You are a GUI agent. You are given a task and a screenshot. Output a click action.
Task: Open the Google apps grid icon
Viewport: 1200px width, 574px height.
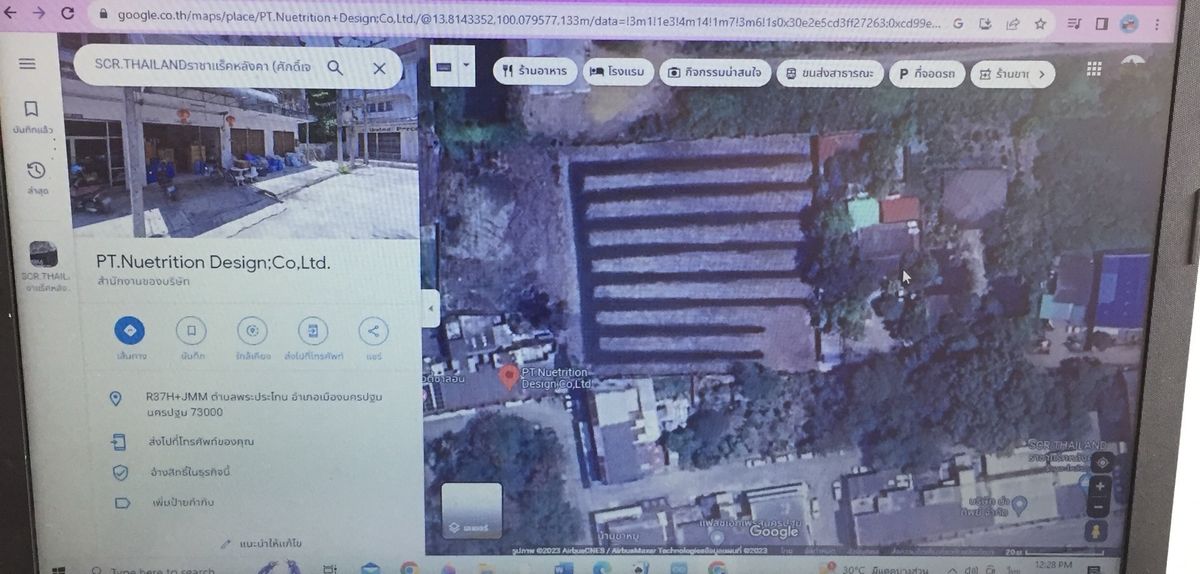pos(1094,69)
